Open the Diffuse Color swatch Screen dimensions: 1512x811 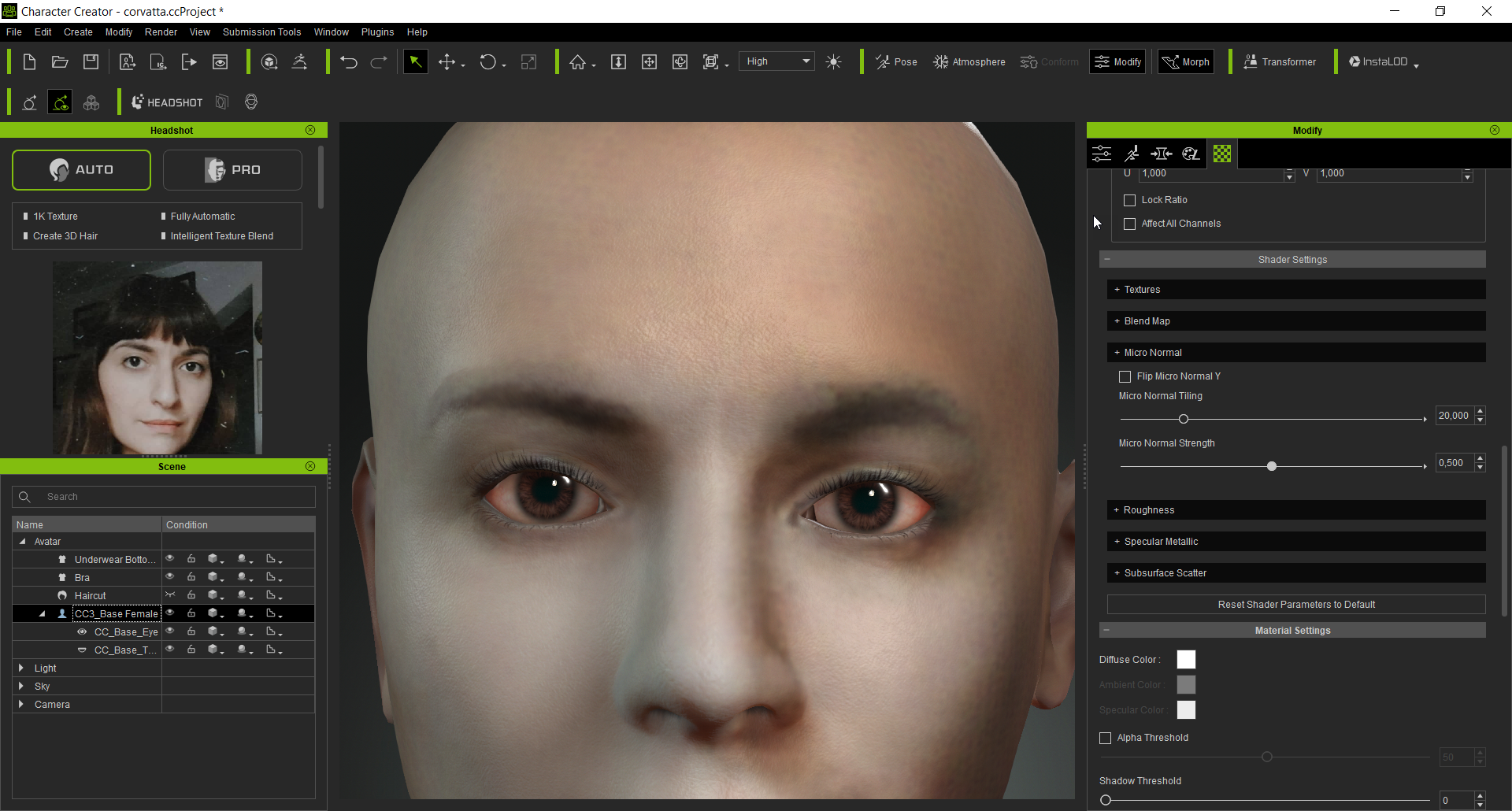pos(1186,660)
